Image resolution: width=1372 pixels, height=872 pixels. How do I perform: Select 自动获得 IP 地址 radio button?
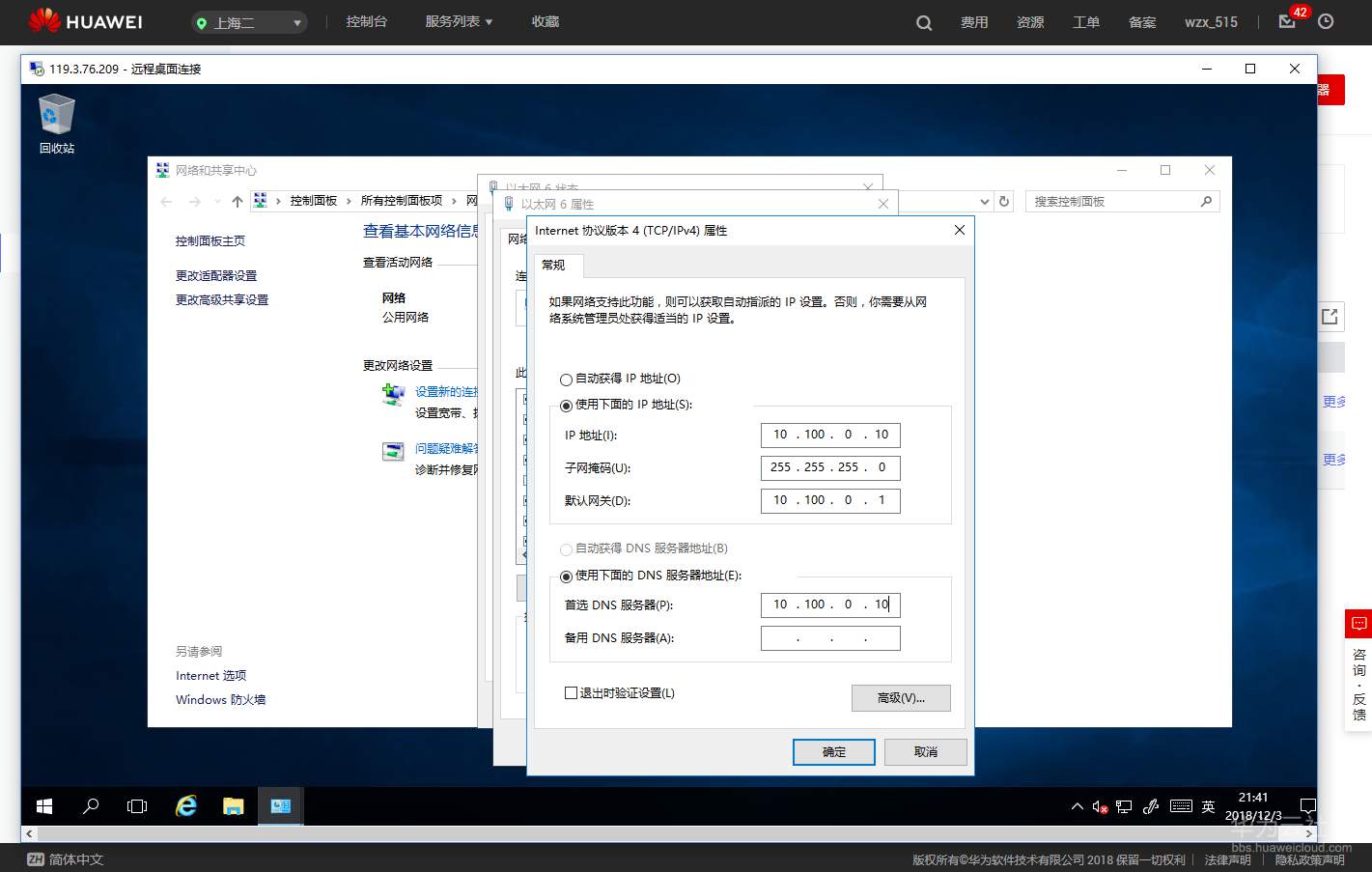566,379
